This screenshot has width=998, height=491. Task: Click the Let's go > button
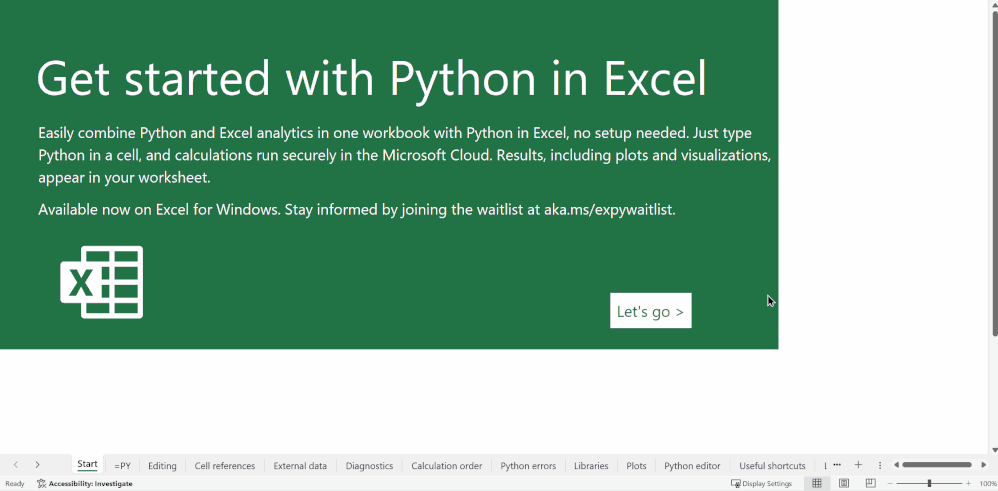[650, 311]
